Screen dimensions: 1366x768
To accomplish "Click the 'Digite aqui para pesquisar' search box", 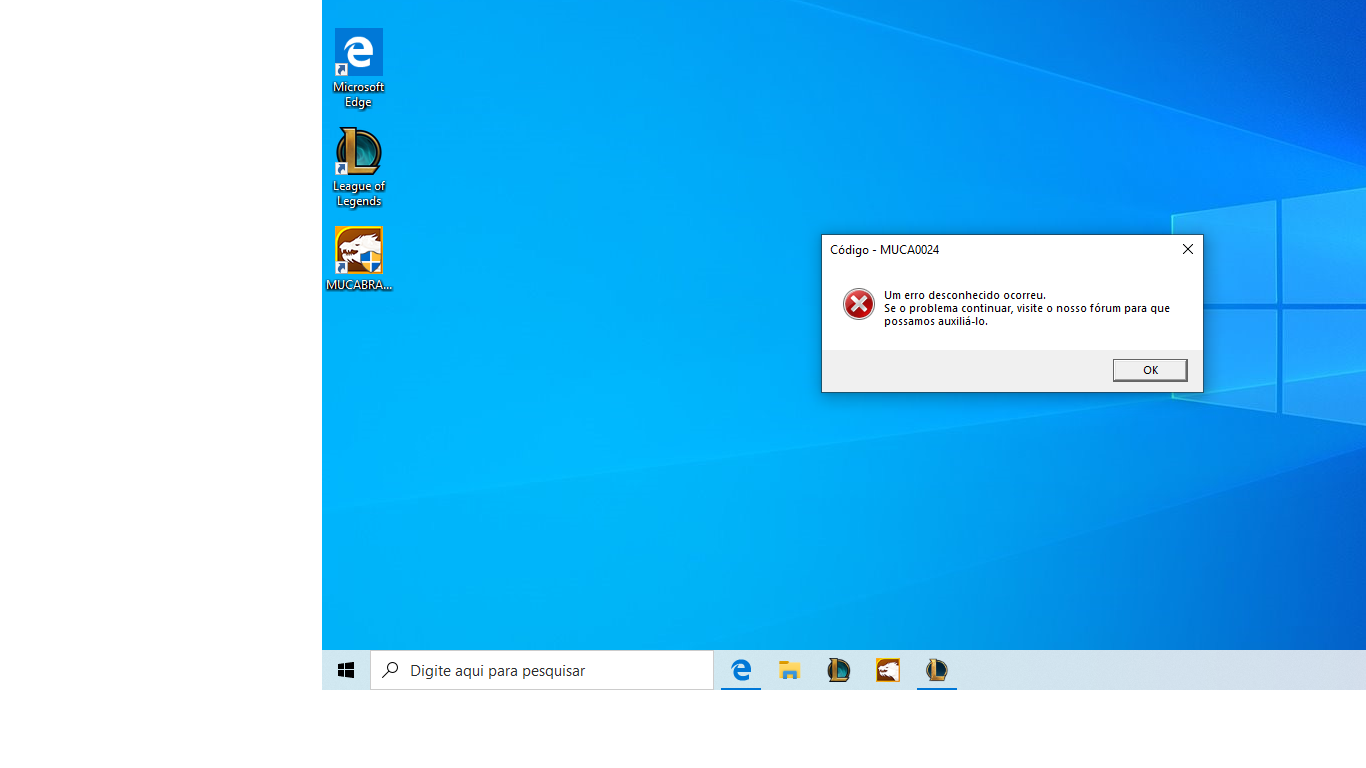I will [x=550, y=670].
